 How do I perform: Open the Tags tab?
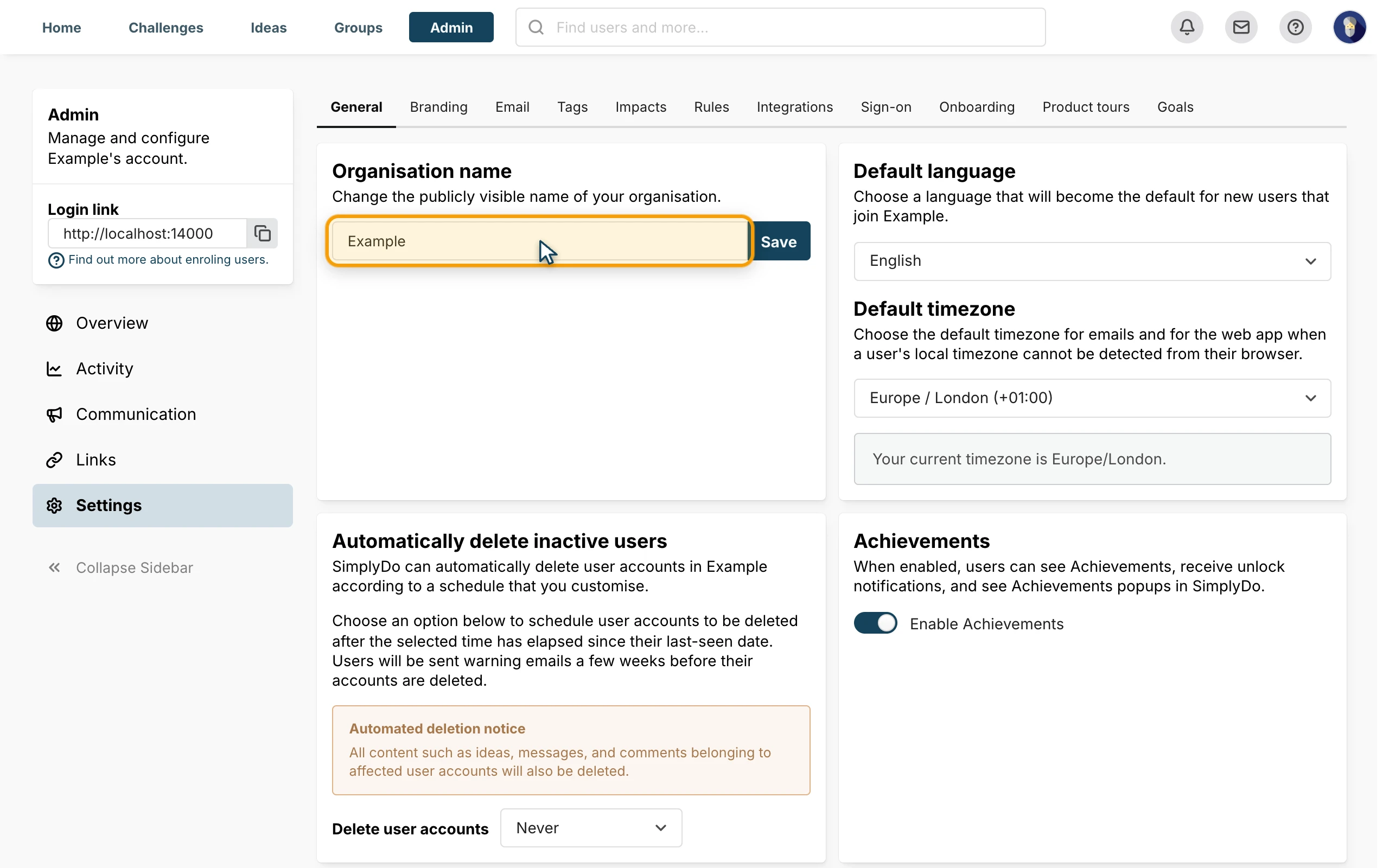click(x=572, y=107)
